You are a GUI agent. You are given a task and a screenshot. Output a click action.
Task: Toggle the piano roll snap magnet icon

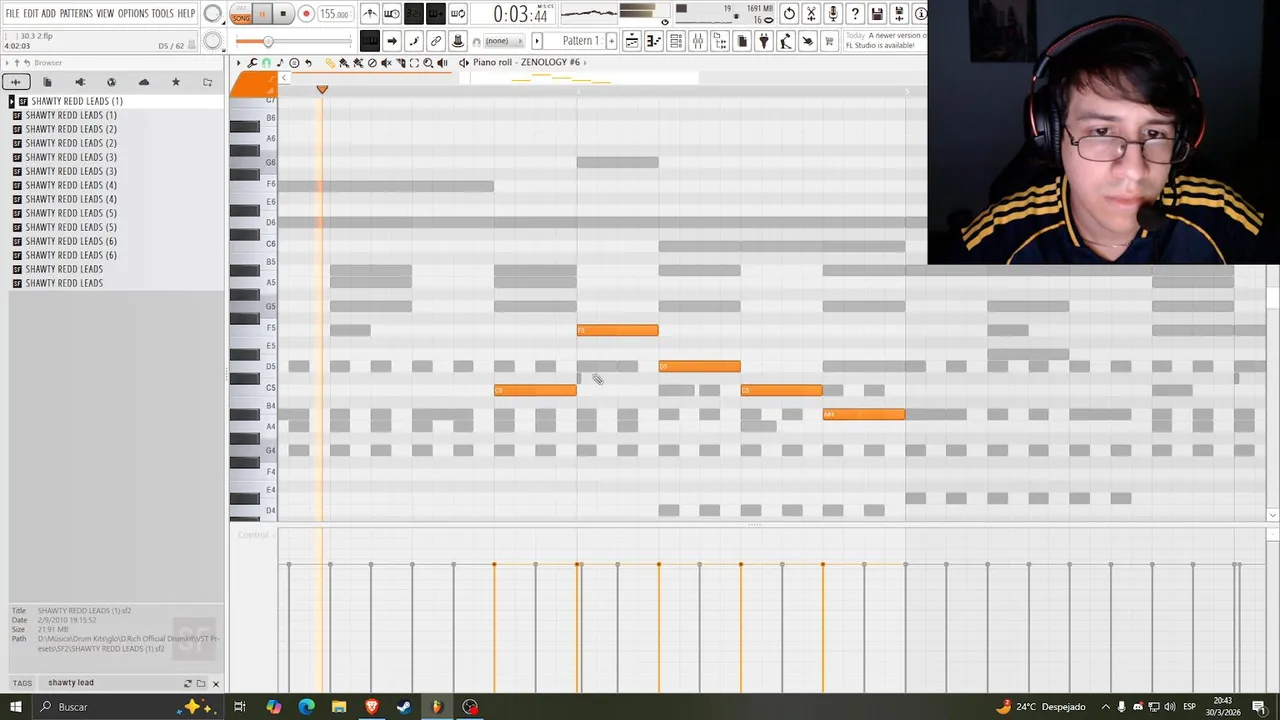[x=266, y=63]
